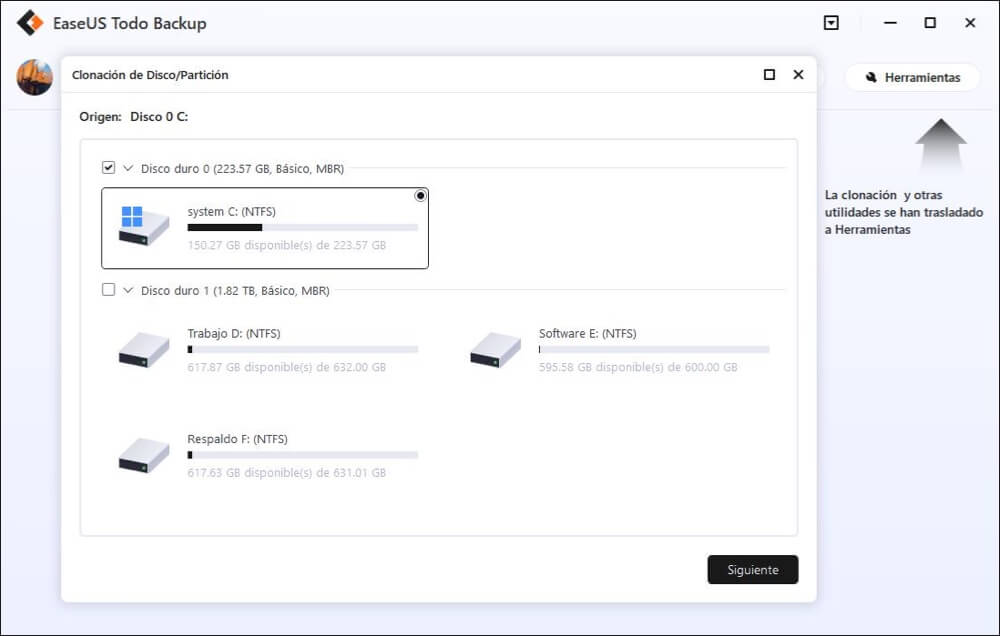Close the EaseUS Todo Backup main window
The image size is (1000, 636).
970,23
